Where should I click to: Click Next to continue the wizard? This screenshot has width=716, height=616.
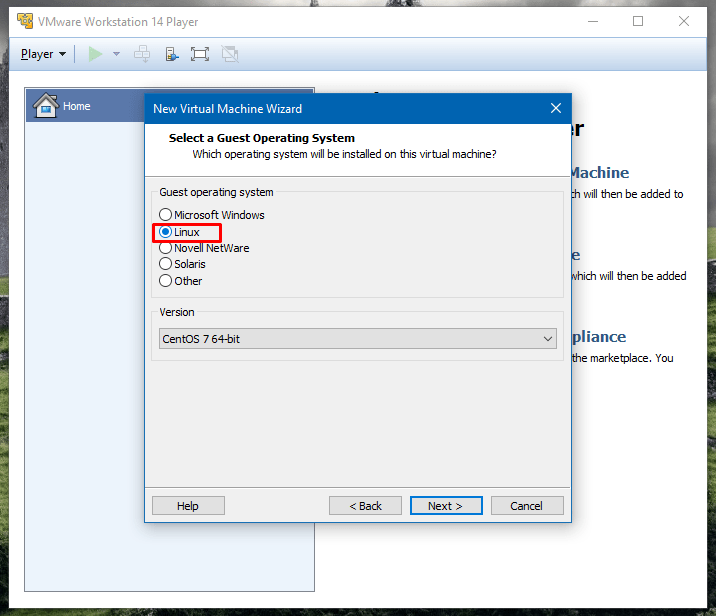(x=446, y=506)
